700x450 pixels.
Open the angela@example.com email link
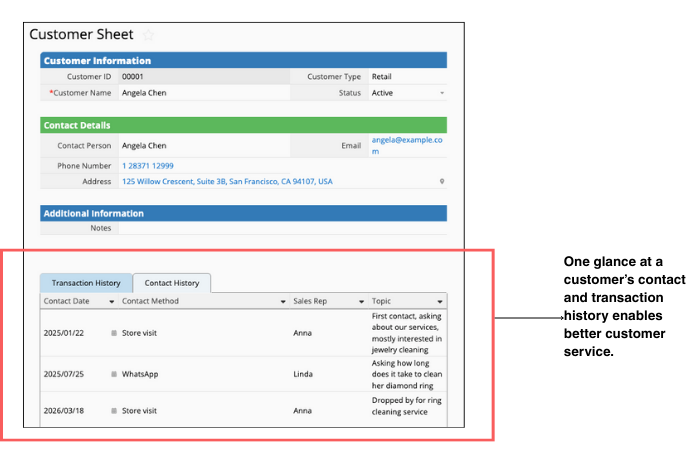pyautogui.click(x=404, y=146)
